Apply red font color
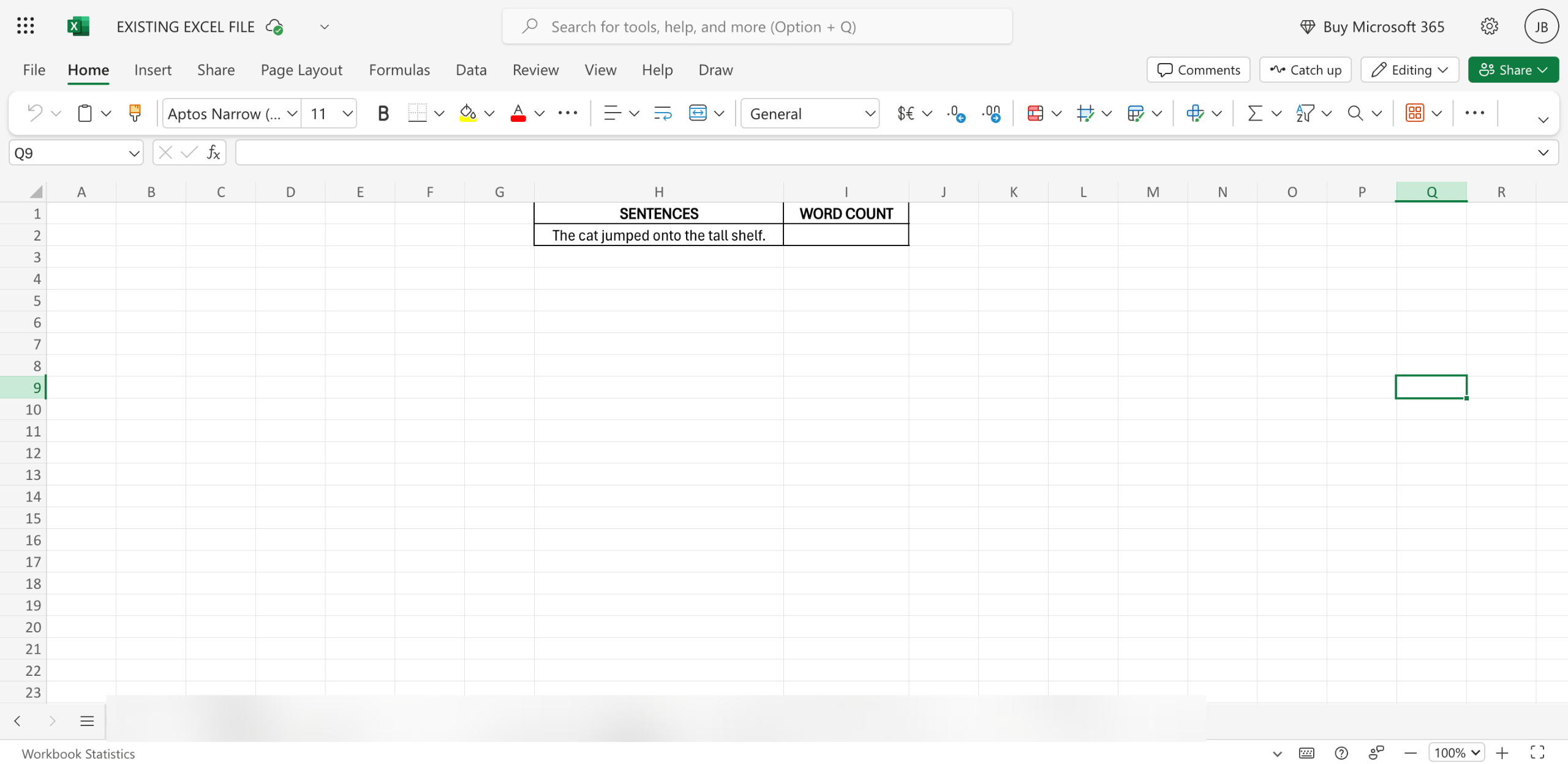 pos(518,113)
